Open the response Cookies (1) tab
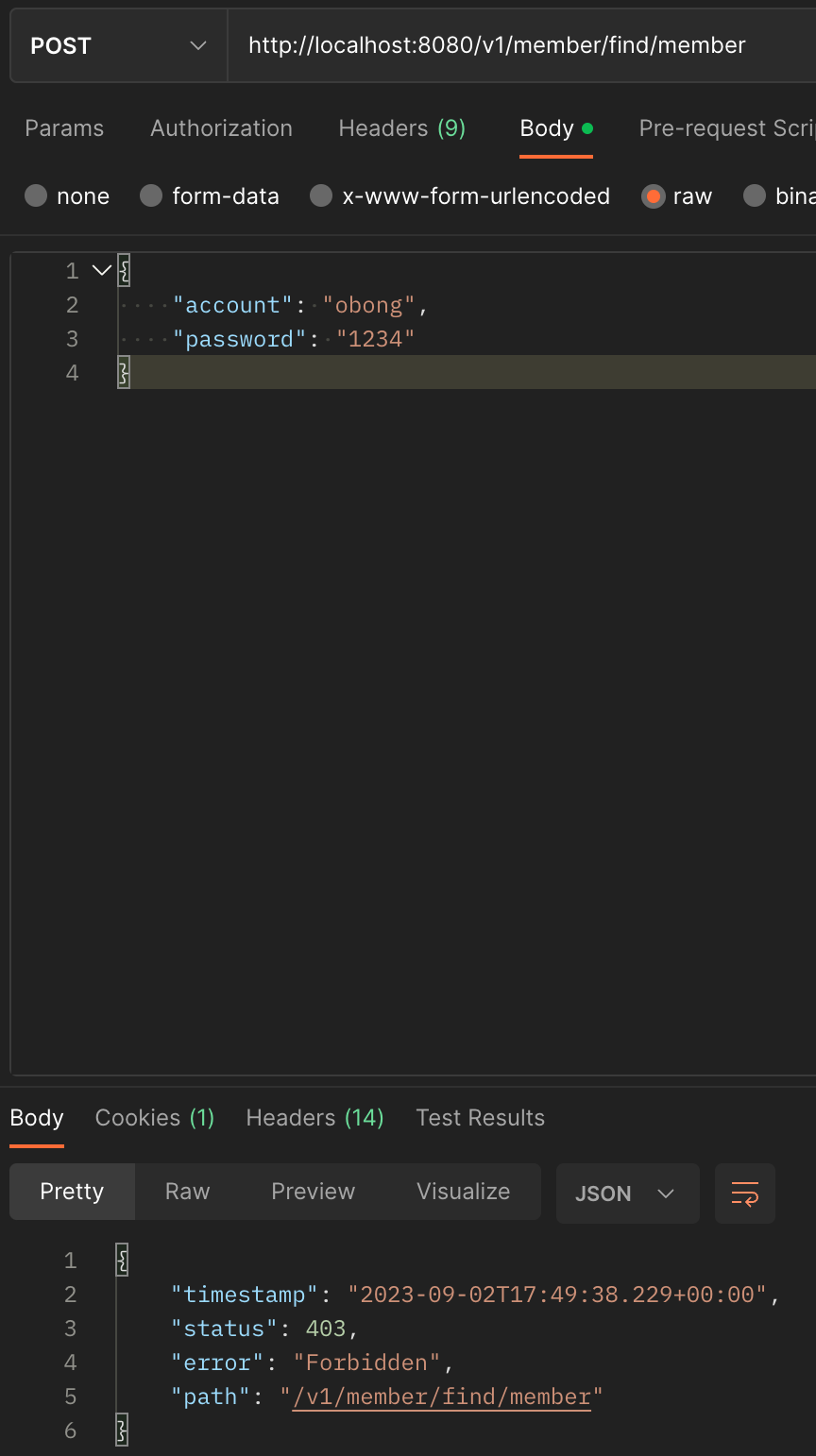 tap(155, 1118)
